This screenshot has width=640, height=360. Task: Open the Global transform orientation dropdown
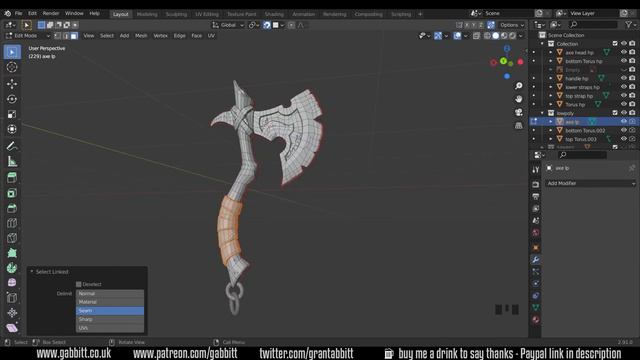click(228, 25)
